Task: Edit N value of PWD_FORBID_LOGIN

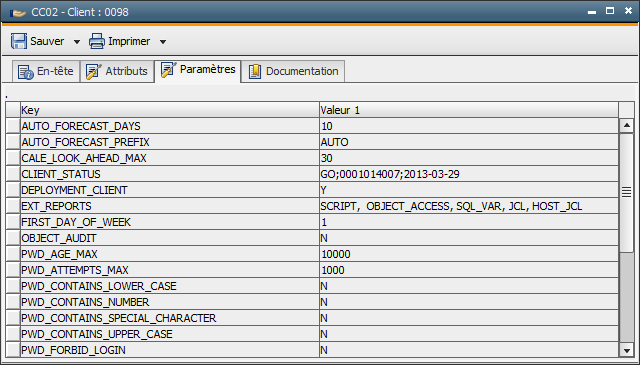Action: pos(469,350)
